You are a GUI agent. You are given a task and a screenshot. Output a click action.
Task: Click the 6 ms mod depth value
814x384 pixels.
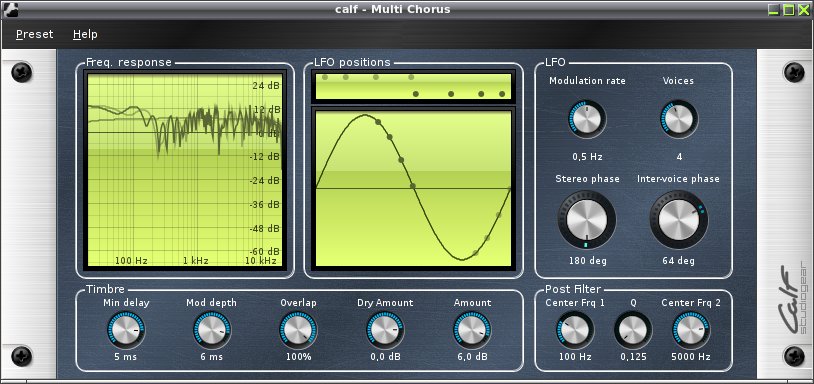[x=212, y=357]
